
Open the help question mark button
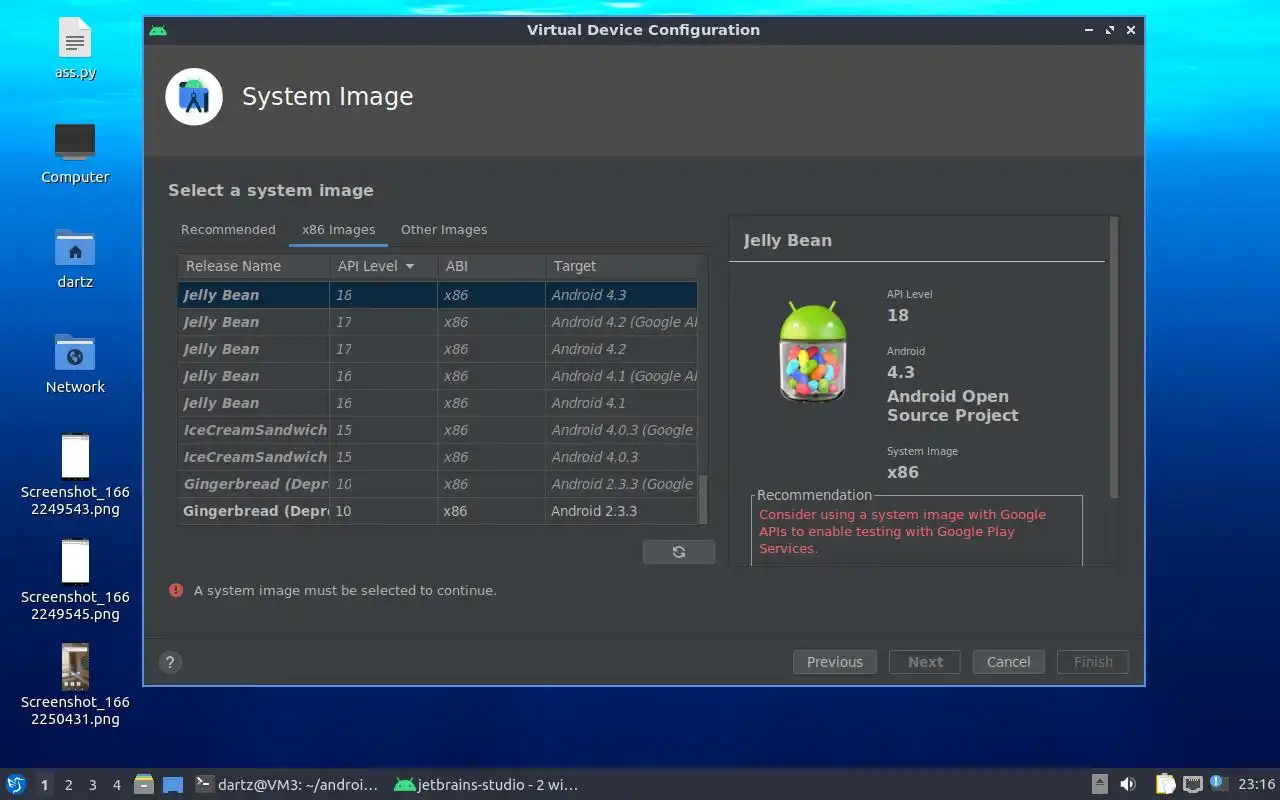[170, 662]
